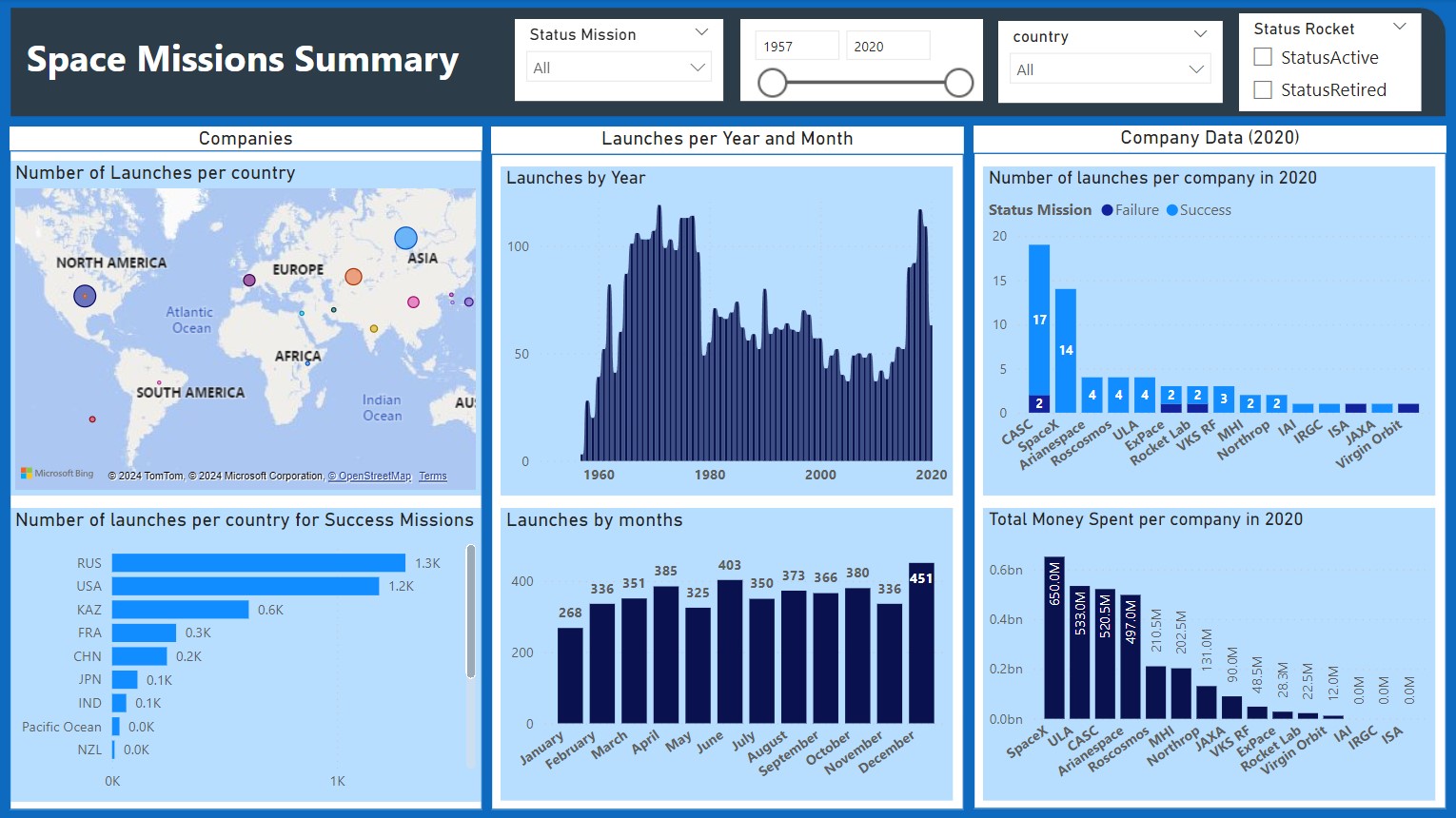Image resolution: width=1456 pixels, height=818 pixels.
Task: Click the Microsoft Bing logo
Action: point(57,474)
